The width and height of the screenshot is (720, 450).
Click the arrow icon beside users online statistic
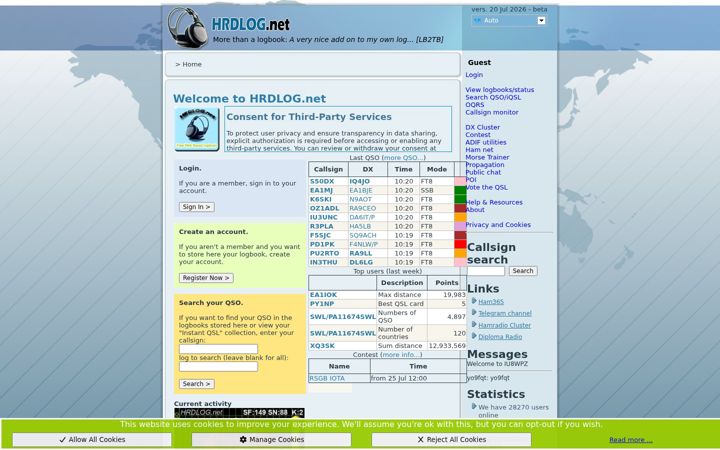coord(474,406)
